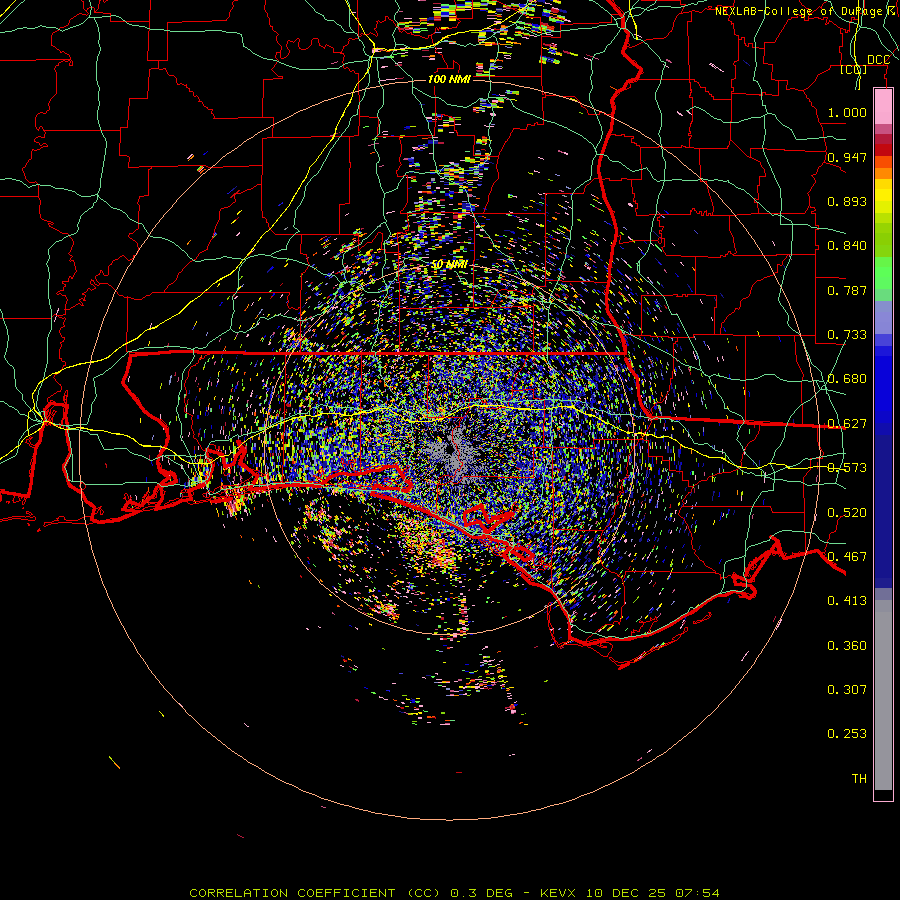Click the pink segment of the color bar
This screenshot has width=900, height=900.
(x=883, y=106)
